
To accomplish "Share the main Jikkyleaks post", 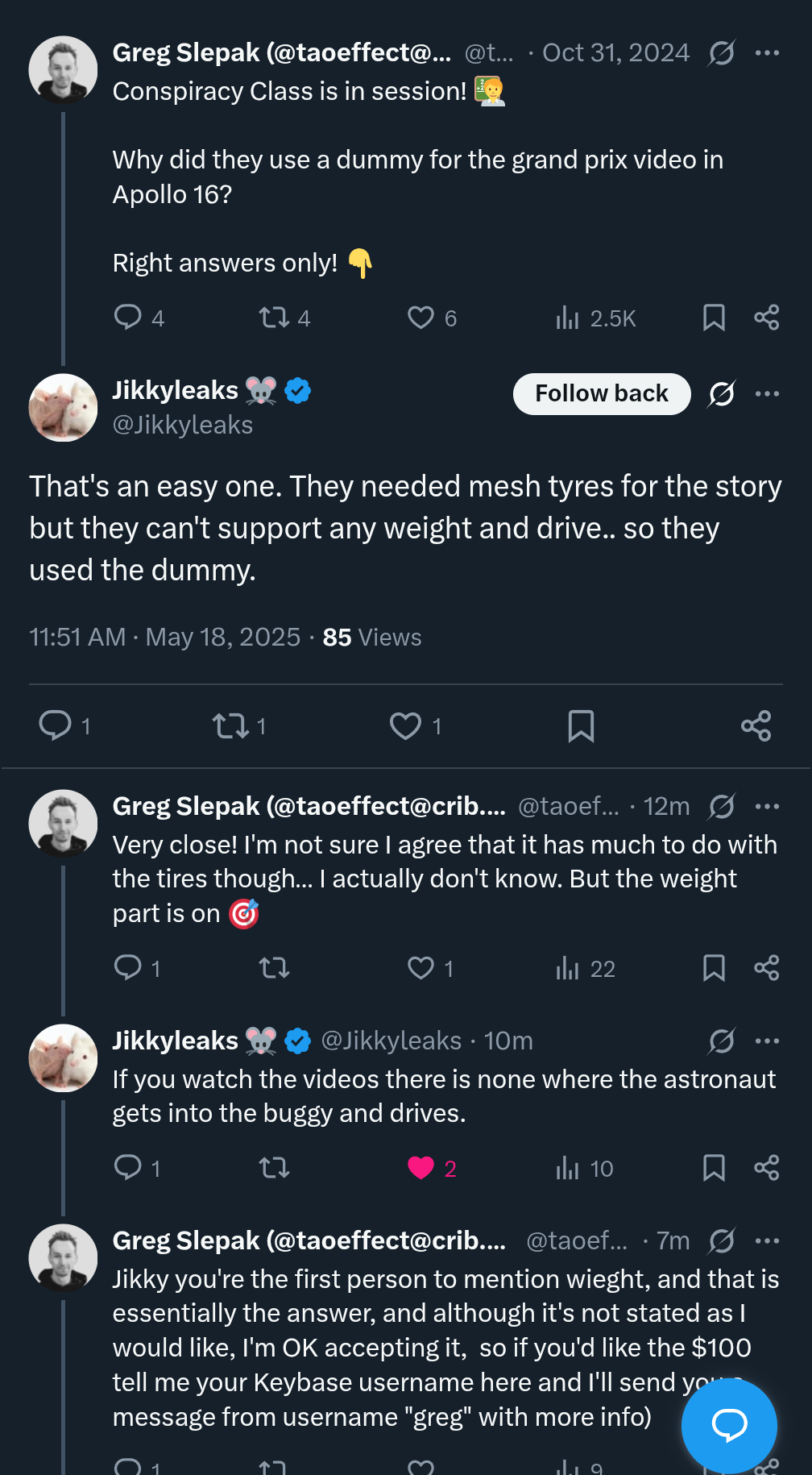I will (756, 726).
